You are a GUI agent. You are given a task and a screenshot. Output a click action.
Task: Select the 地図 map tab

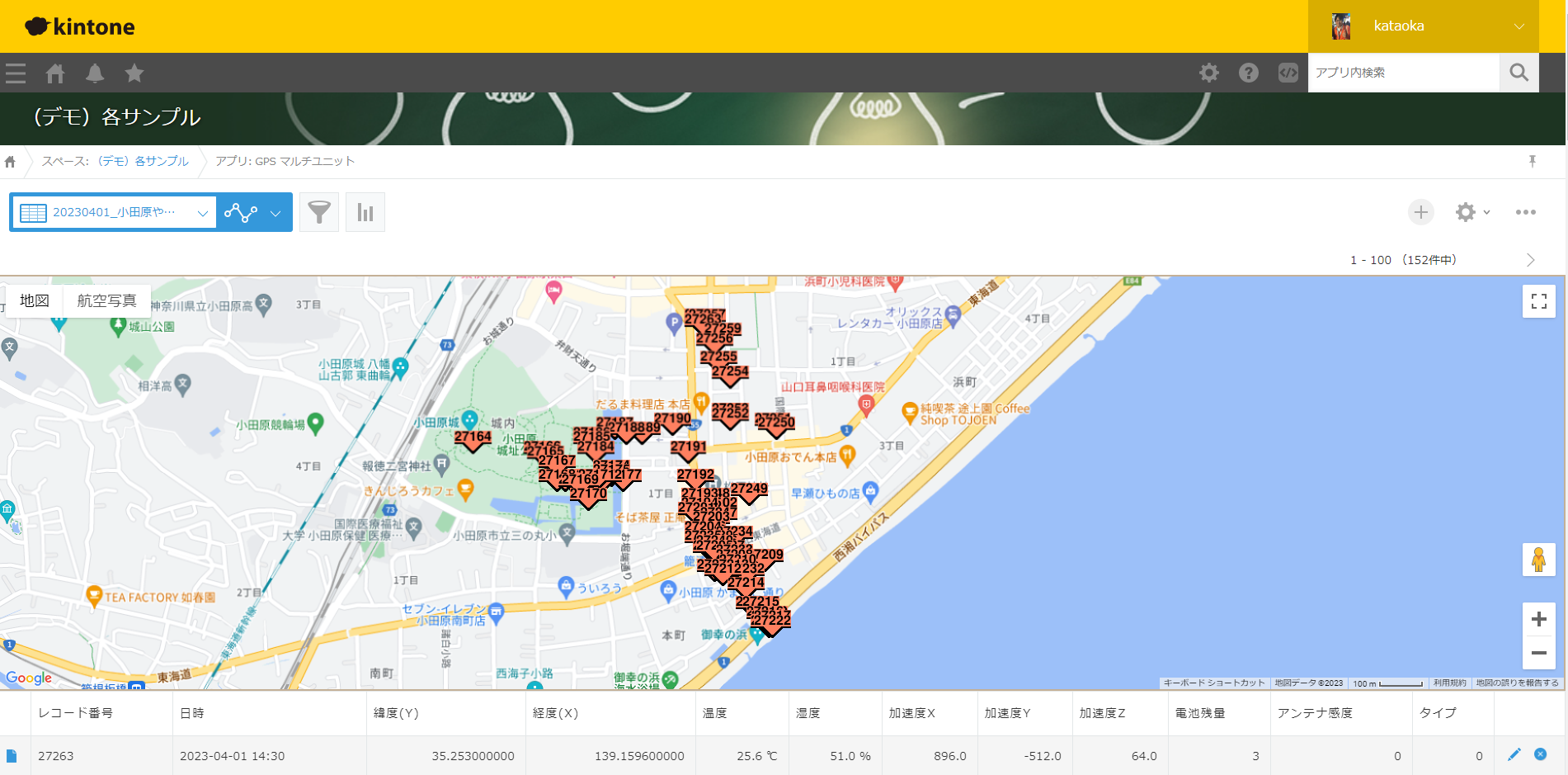tap(32, 300)
